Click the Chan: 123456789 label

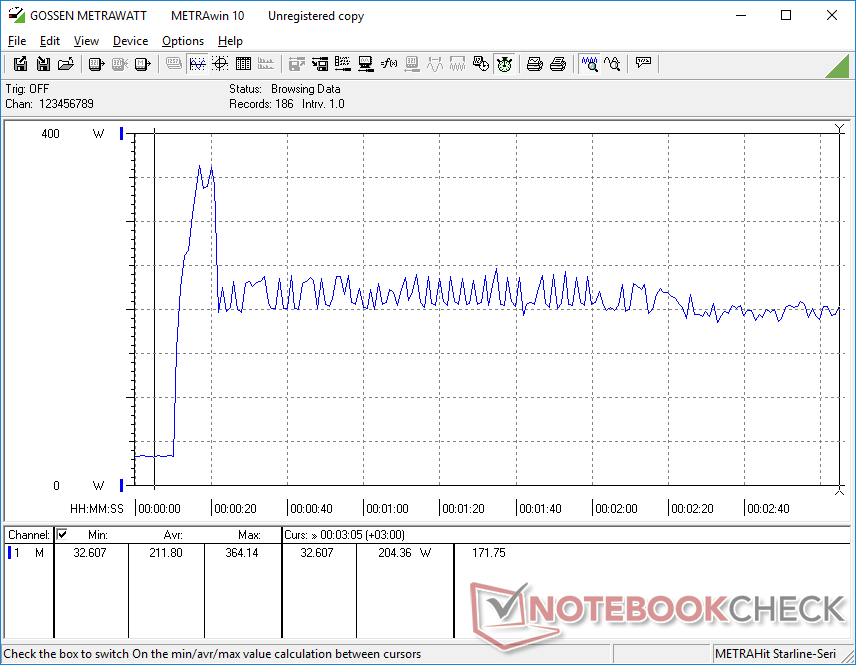[x=50, y=104]
